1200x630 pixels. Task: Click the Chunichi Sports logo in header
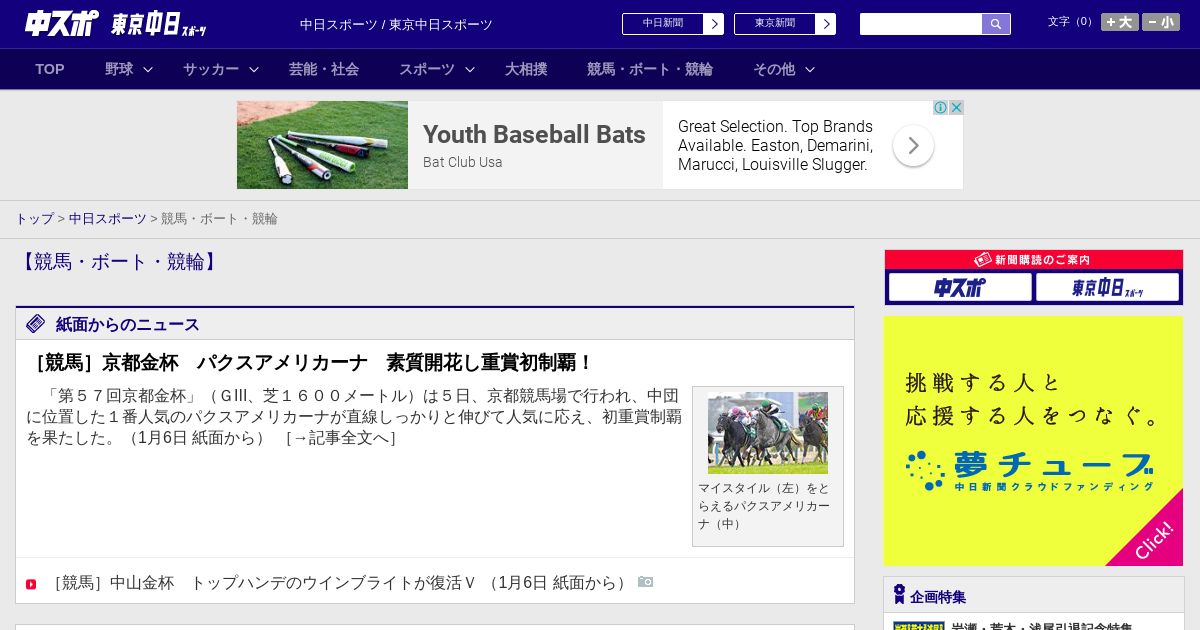click(62, 23)
